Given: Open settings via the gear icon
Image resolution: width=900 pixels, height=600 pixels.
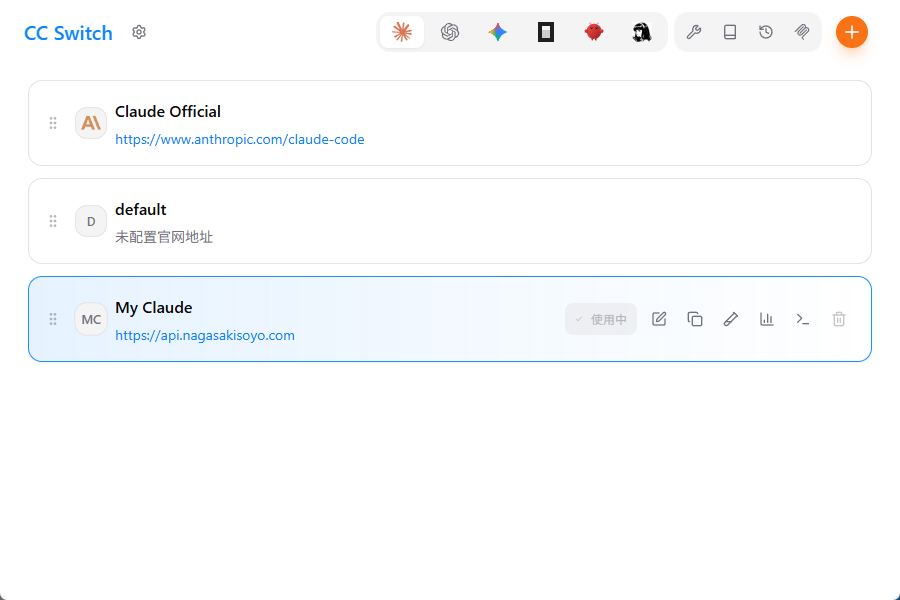Looking at the screenshot, I should [x=139, y=32].
